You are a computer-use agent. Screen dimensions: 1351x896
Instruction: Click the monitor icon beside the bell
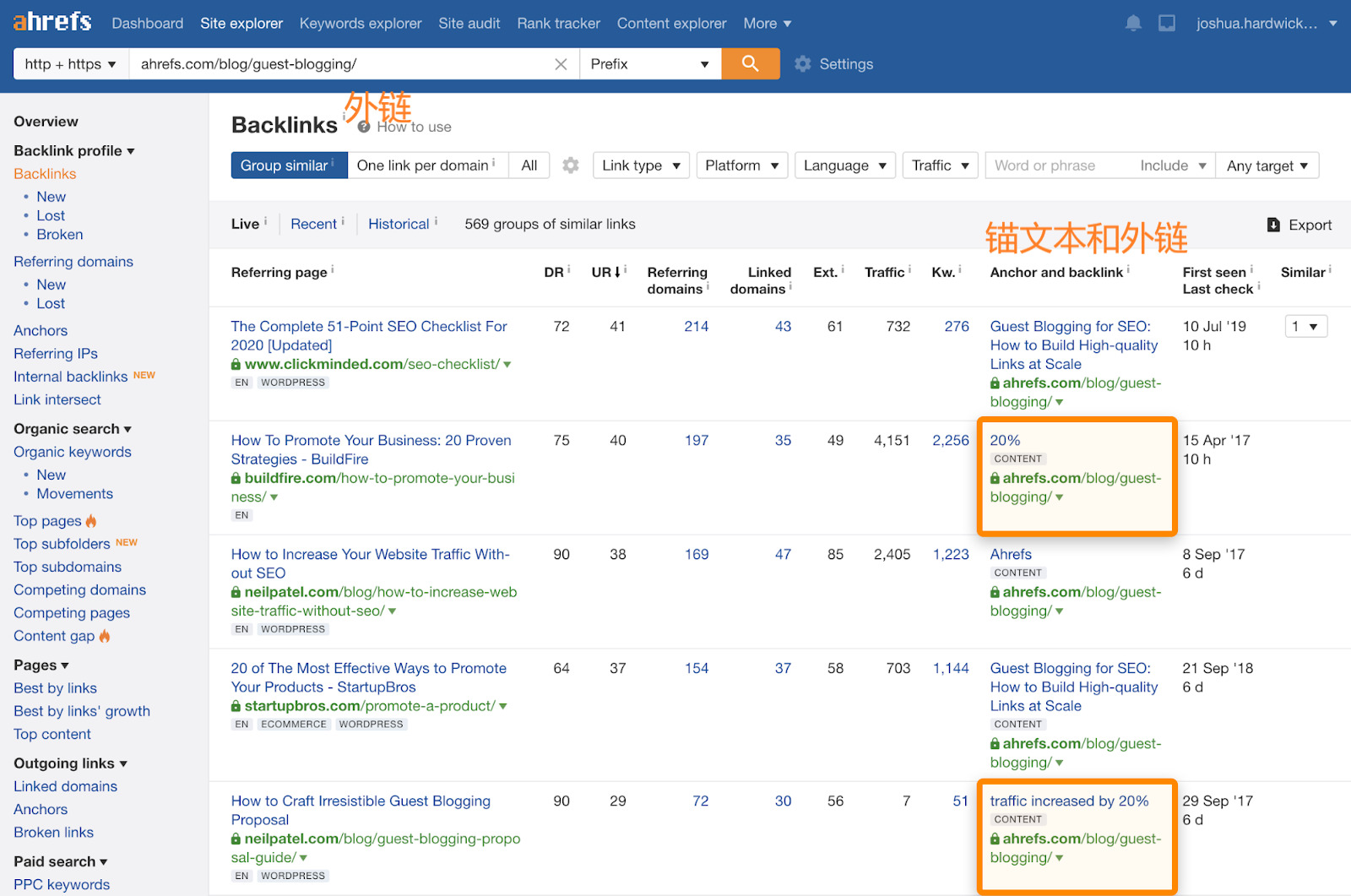click(1166, 24)
